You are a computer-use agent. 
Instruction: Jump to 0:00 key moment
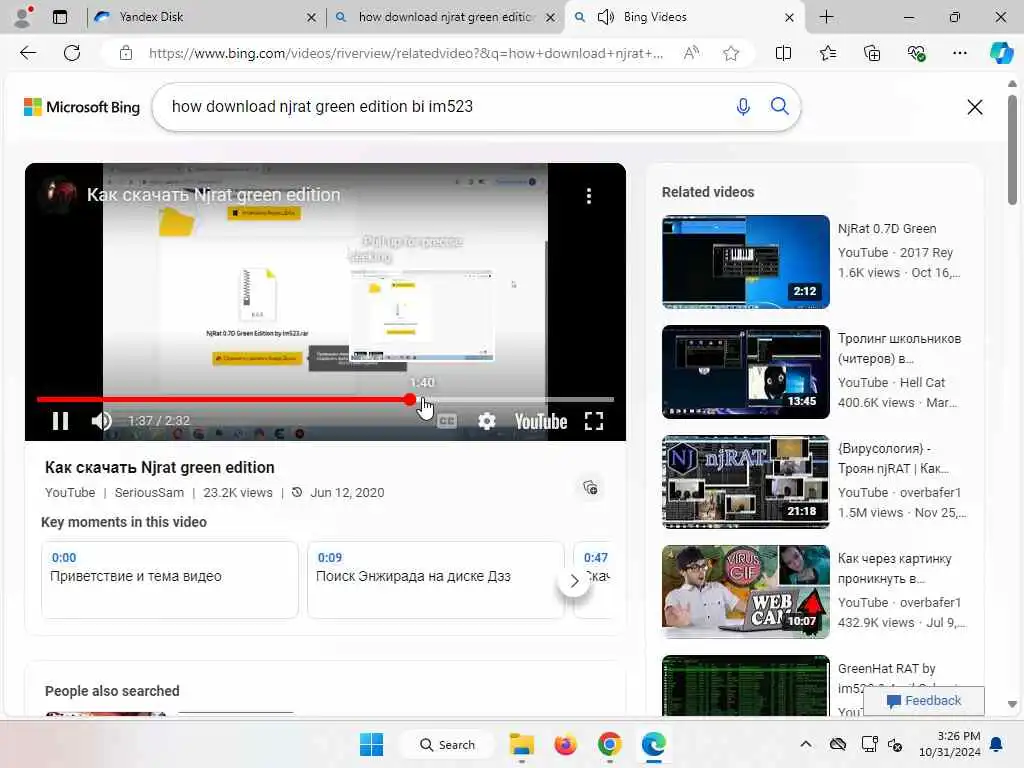pos(170,579)
